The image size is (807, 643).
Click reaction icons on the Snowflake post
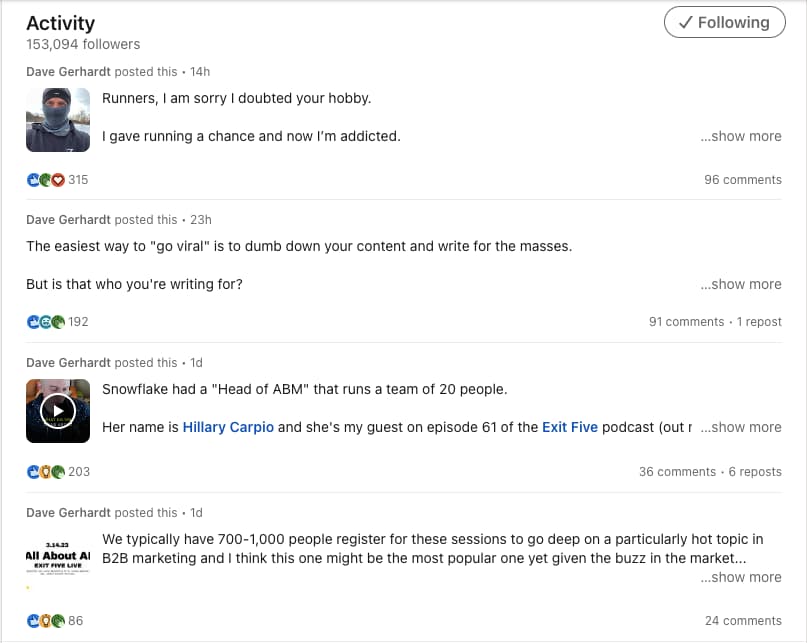click(45, 472)
